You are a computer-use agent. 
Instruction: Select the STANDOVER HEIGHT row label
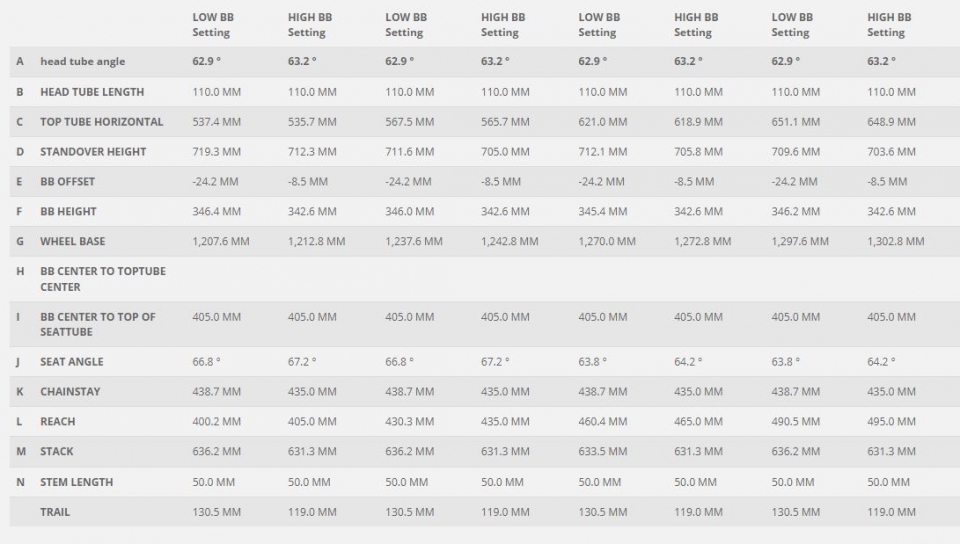tap(93, 152)
